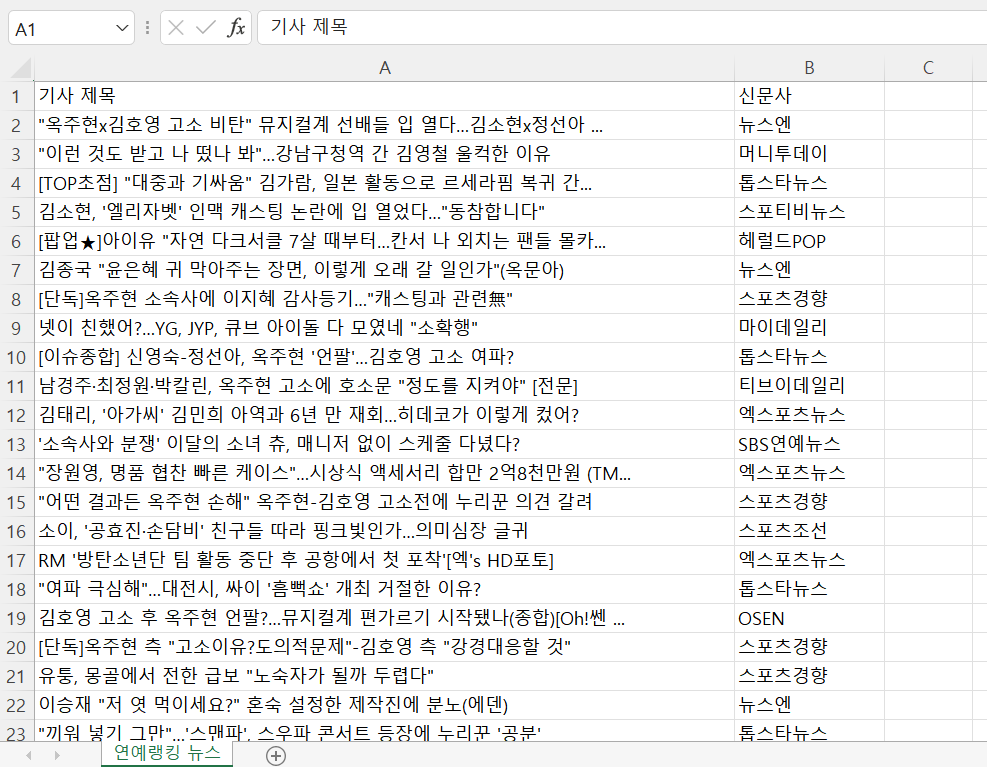The width and height of the screenshot is (987, 767).
Task: Click article cell starting 소이, '공효진·손담비'
Action: pyautogui.click(x=384, y=531)
